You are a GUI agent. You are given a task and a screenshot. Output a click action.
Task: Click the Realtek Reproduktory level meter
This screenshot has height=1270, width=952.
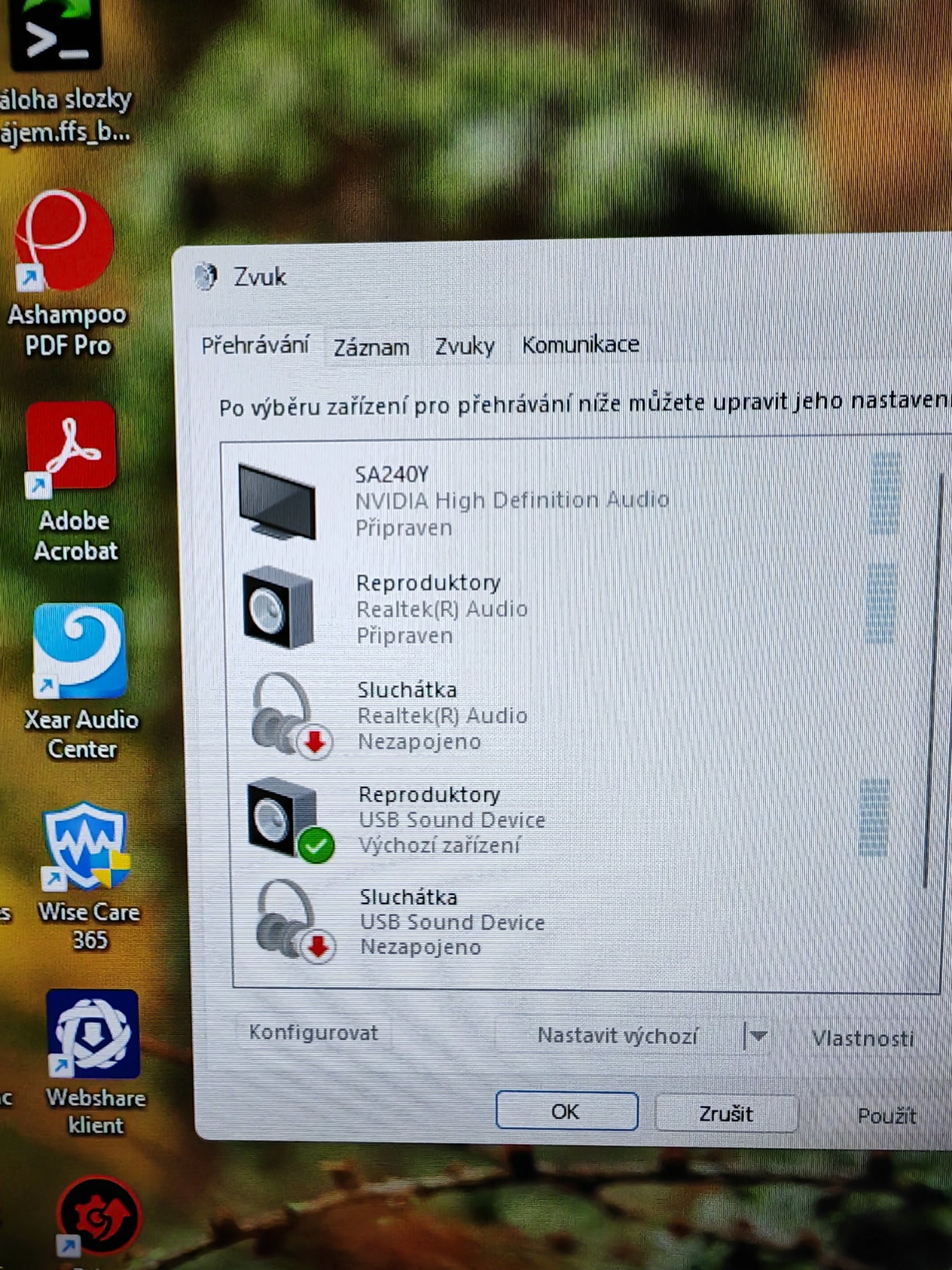pos(880,604)
